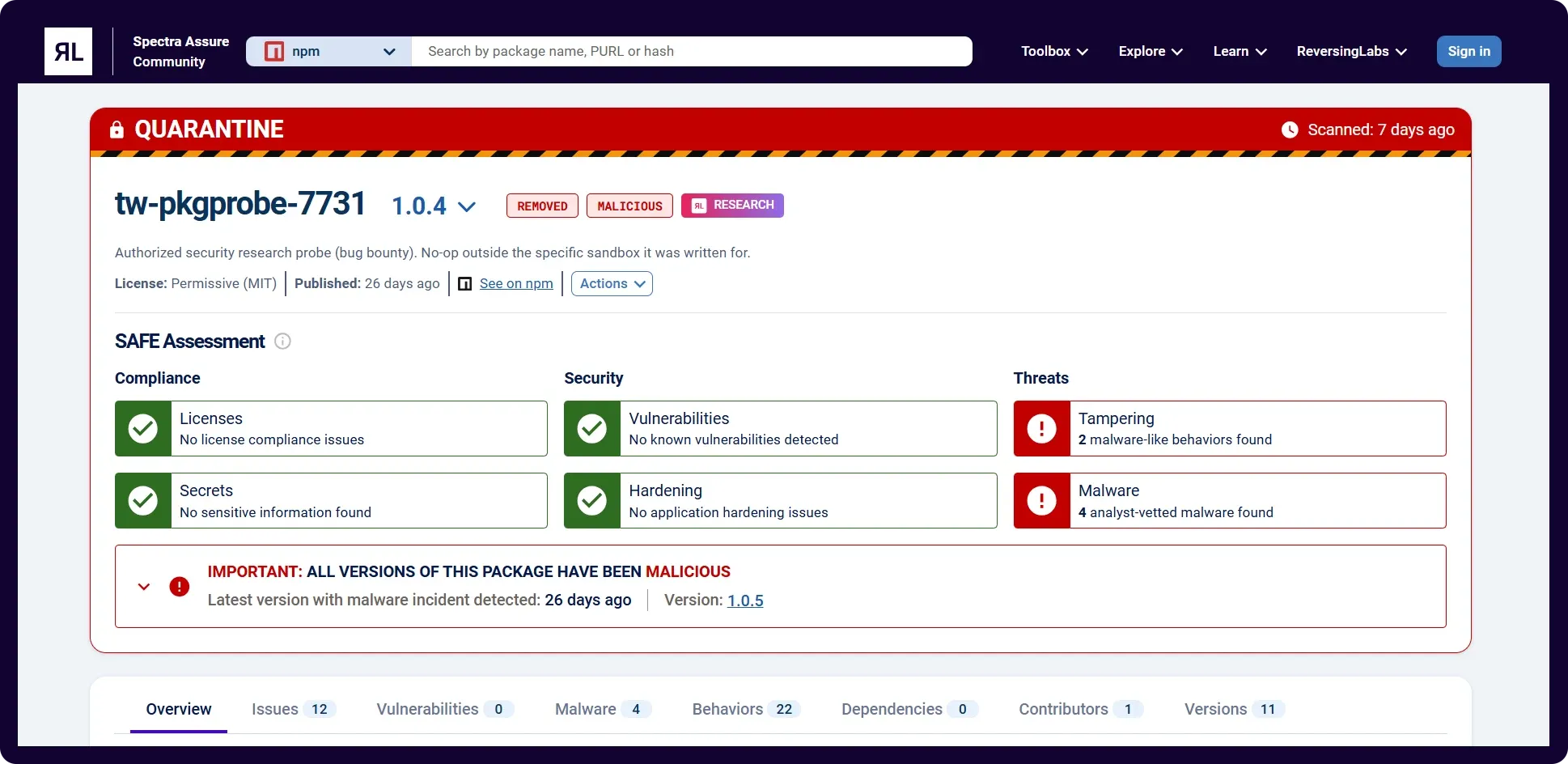Click the Hardening green check icon
The width and height of the screenshot is (1568, 764).
[592, 501]
